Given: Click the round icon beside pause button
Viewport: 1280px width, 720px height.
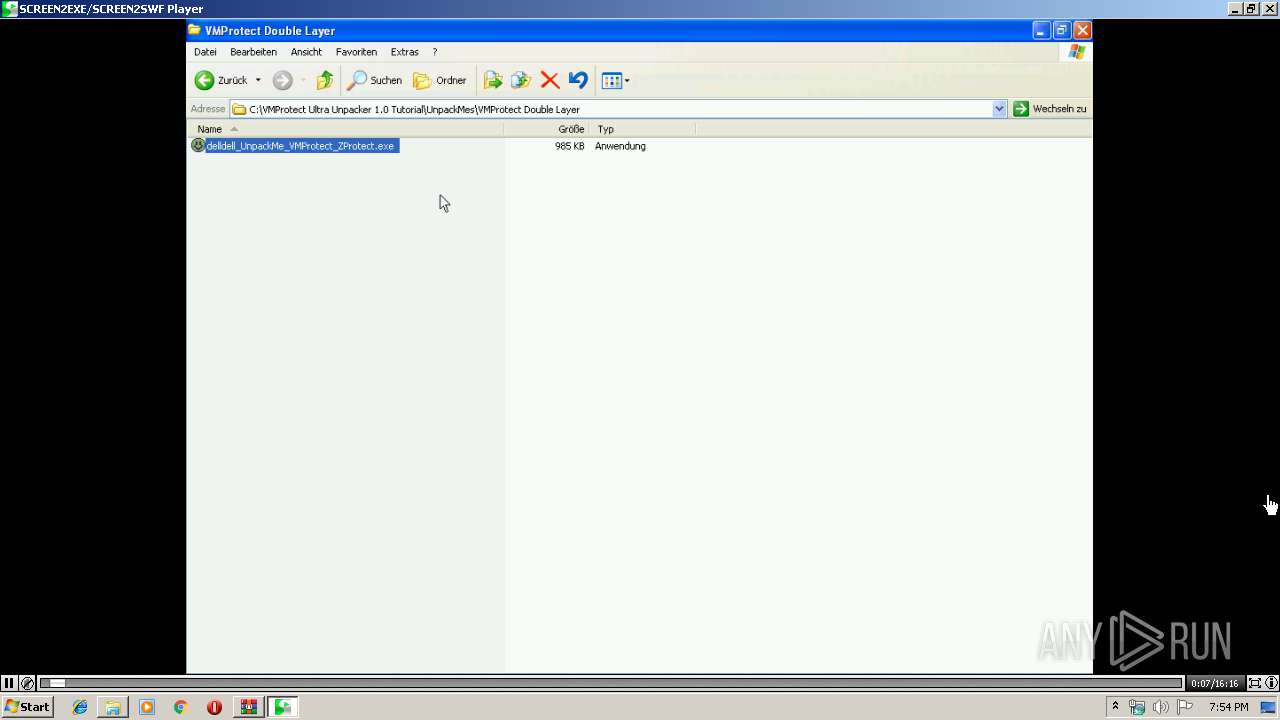Looking at the screenshot, I should pos(28,683).
